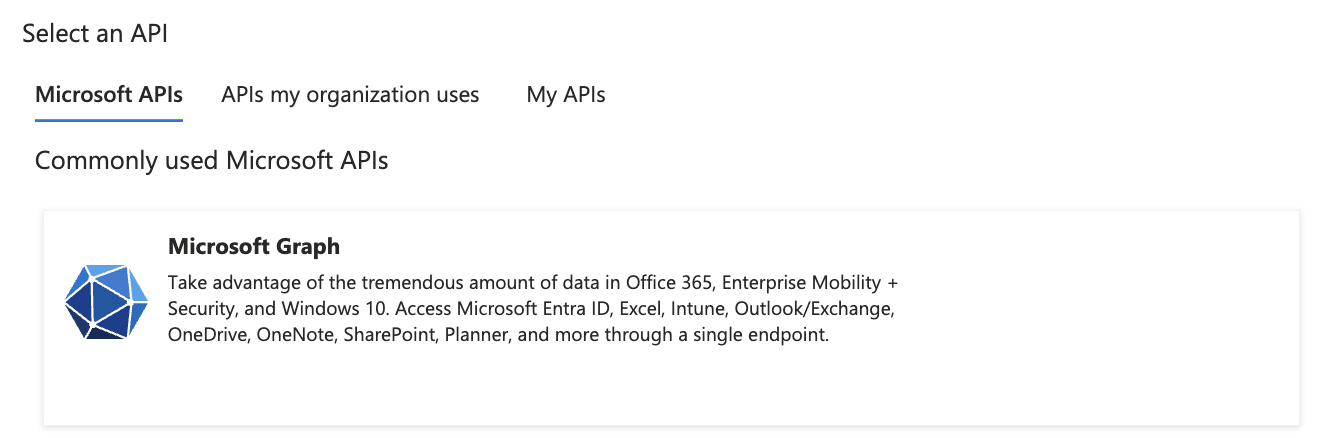Image resolution: width=1318 pixels, height=438 pixels.
Task: Open the APIs my organization uses tab
Action: [x=350, y=95]
